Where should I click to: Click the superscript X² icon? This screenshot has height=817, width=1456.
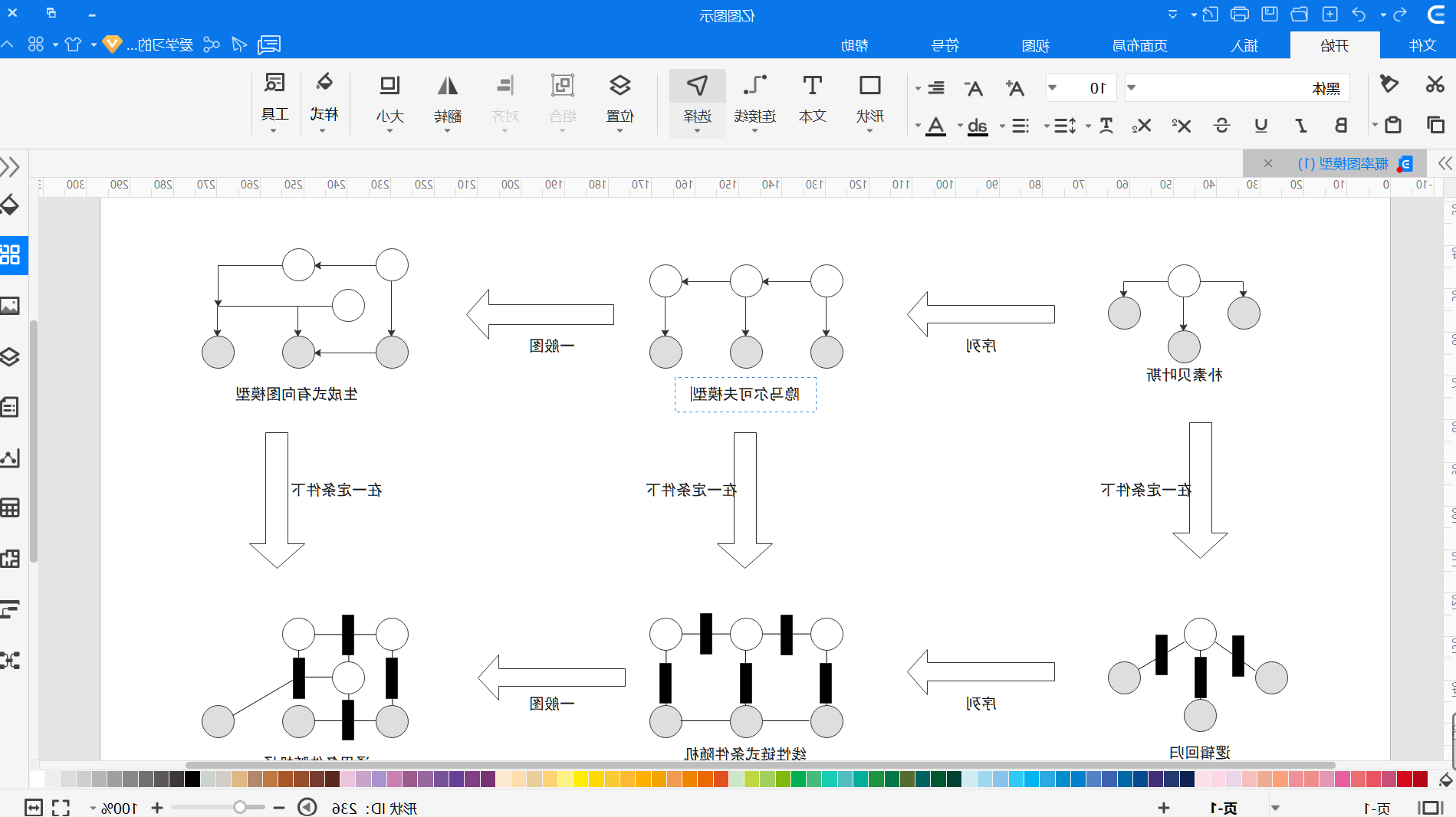[1182, 125]
